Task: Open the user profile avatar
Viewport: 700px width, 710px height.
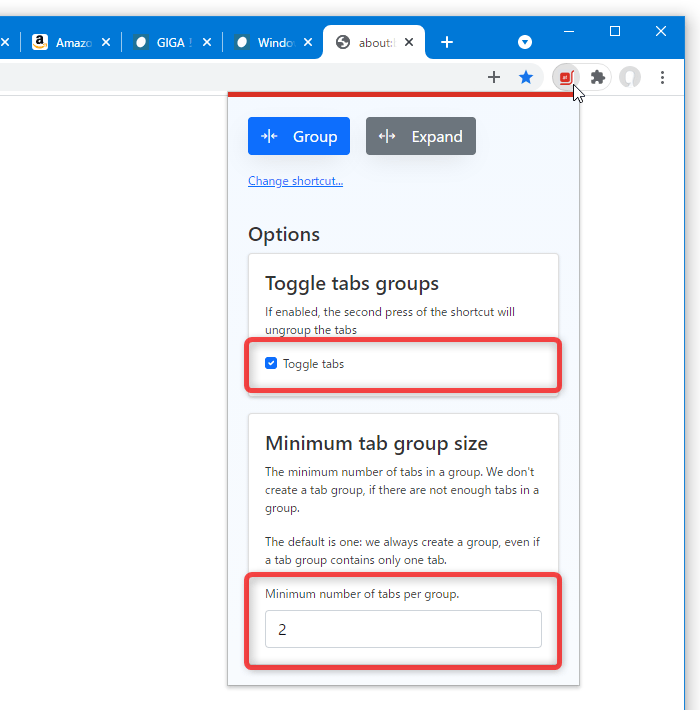Action: coord(630,77)
